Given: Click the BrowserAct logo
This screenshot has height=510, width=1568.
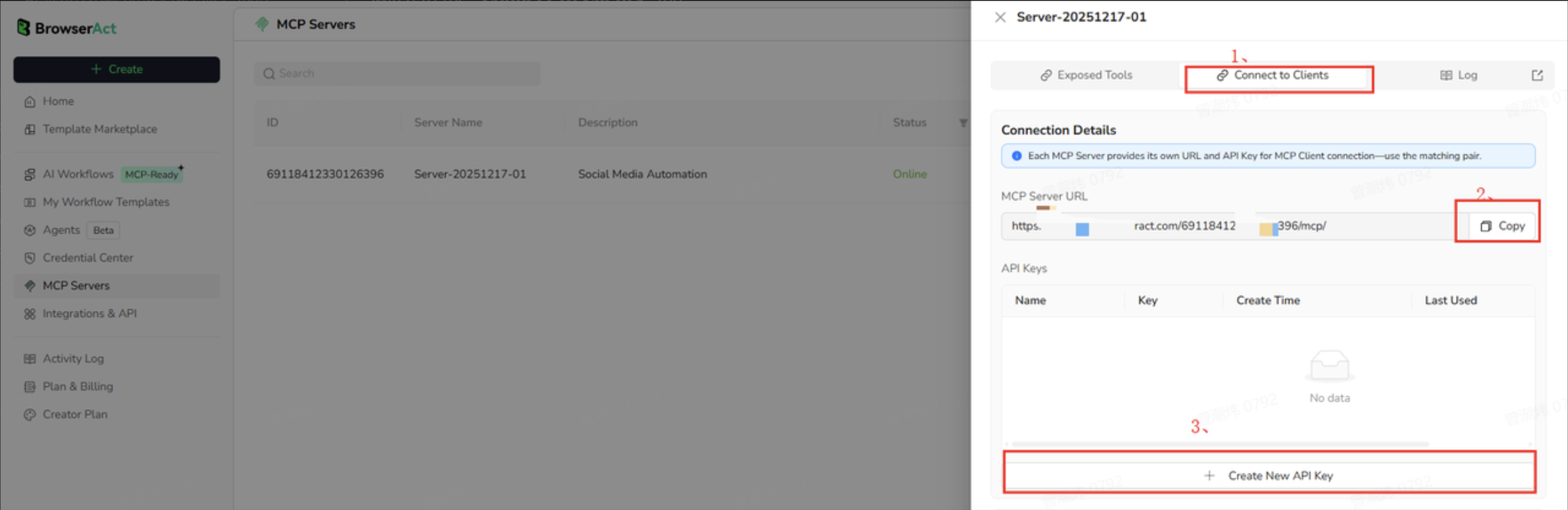Looking at the screenshot, I should [x=66, y=28].
